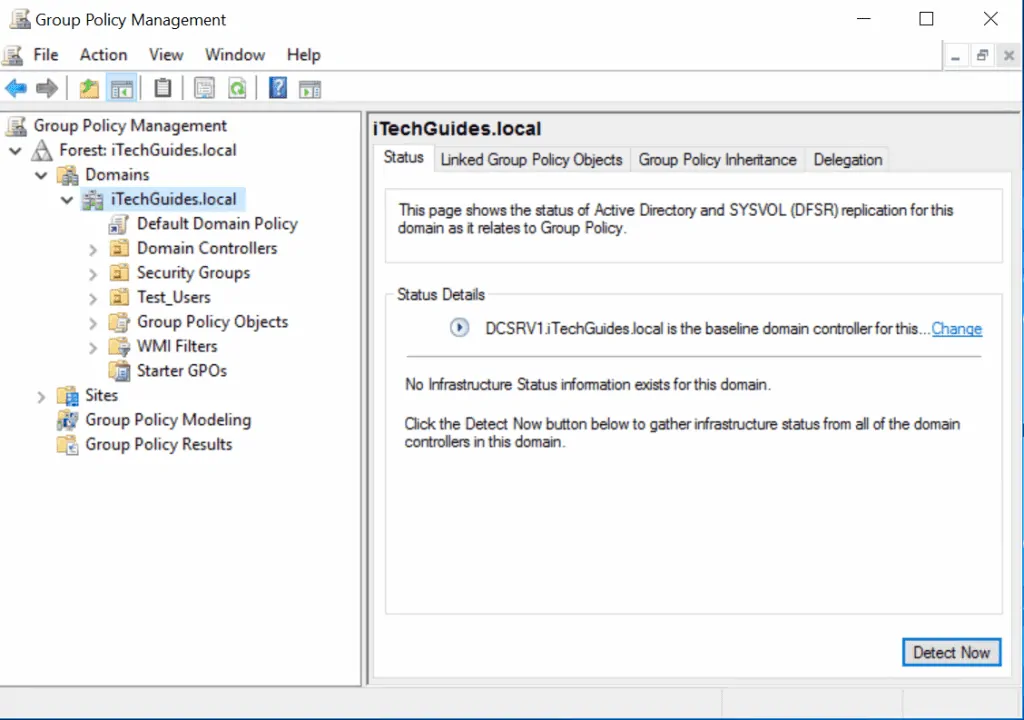
Task: Refresh the view with the Refresh icon
Action: [237, 88]
